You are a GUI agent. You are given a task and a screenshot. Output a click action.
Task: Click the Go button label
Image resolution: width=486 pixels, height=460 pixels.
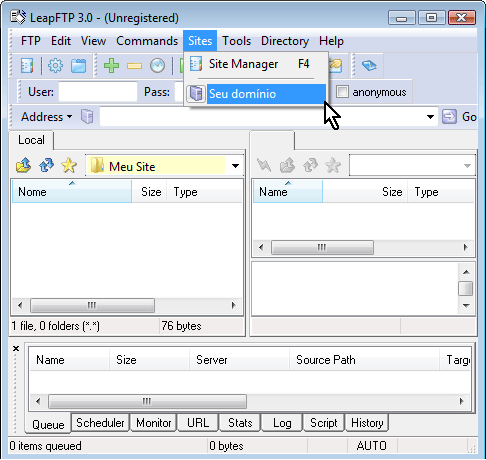pyautogui.click(x=469, y=117)
